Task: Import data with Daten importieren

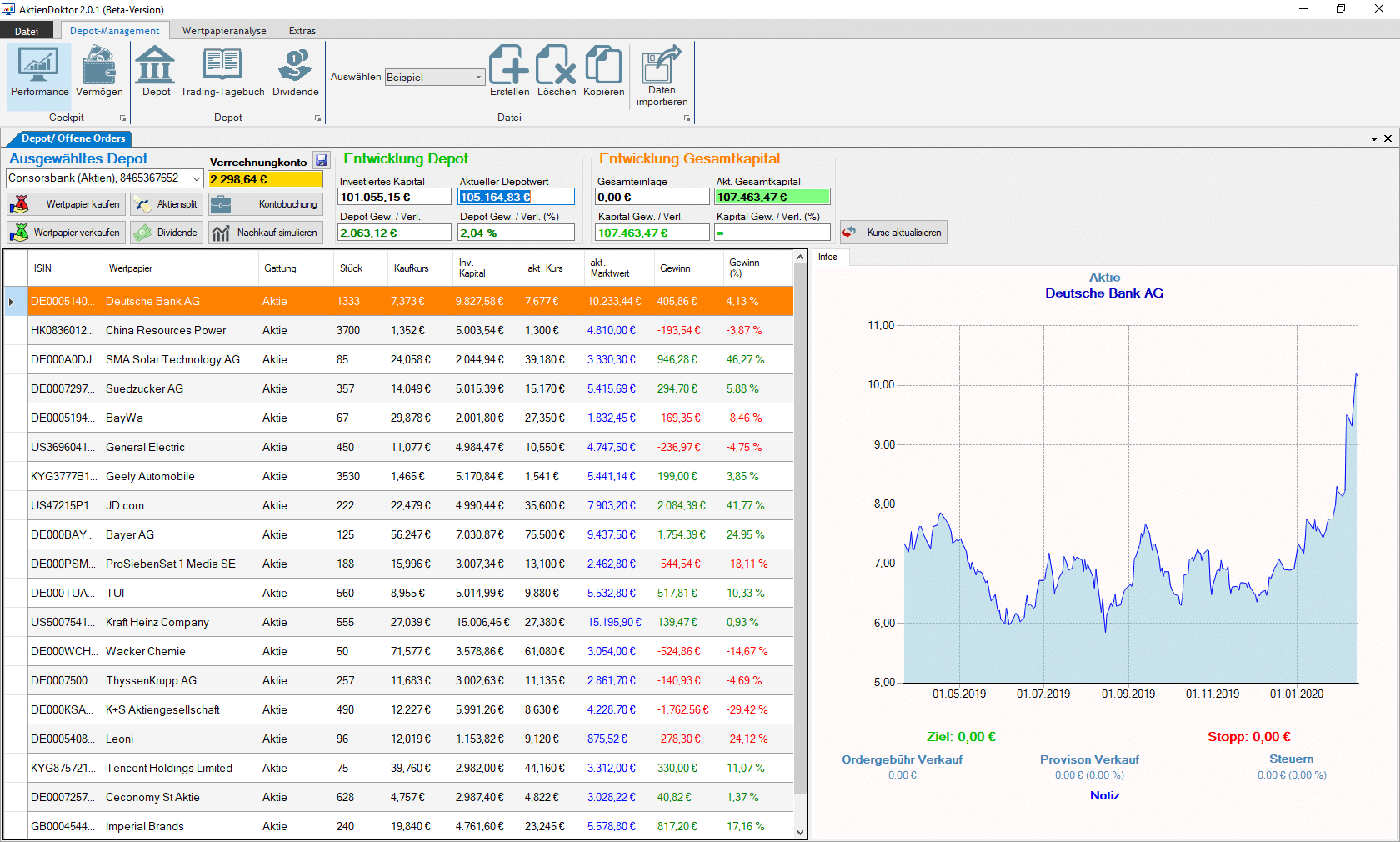Action: pyautogui.click(x=662, y=77)
